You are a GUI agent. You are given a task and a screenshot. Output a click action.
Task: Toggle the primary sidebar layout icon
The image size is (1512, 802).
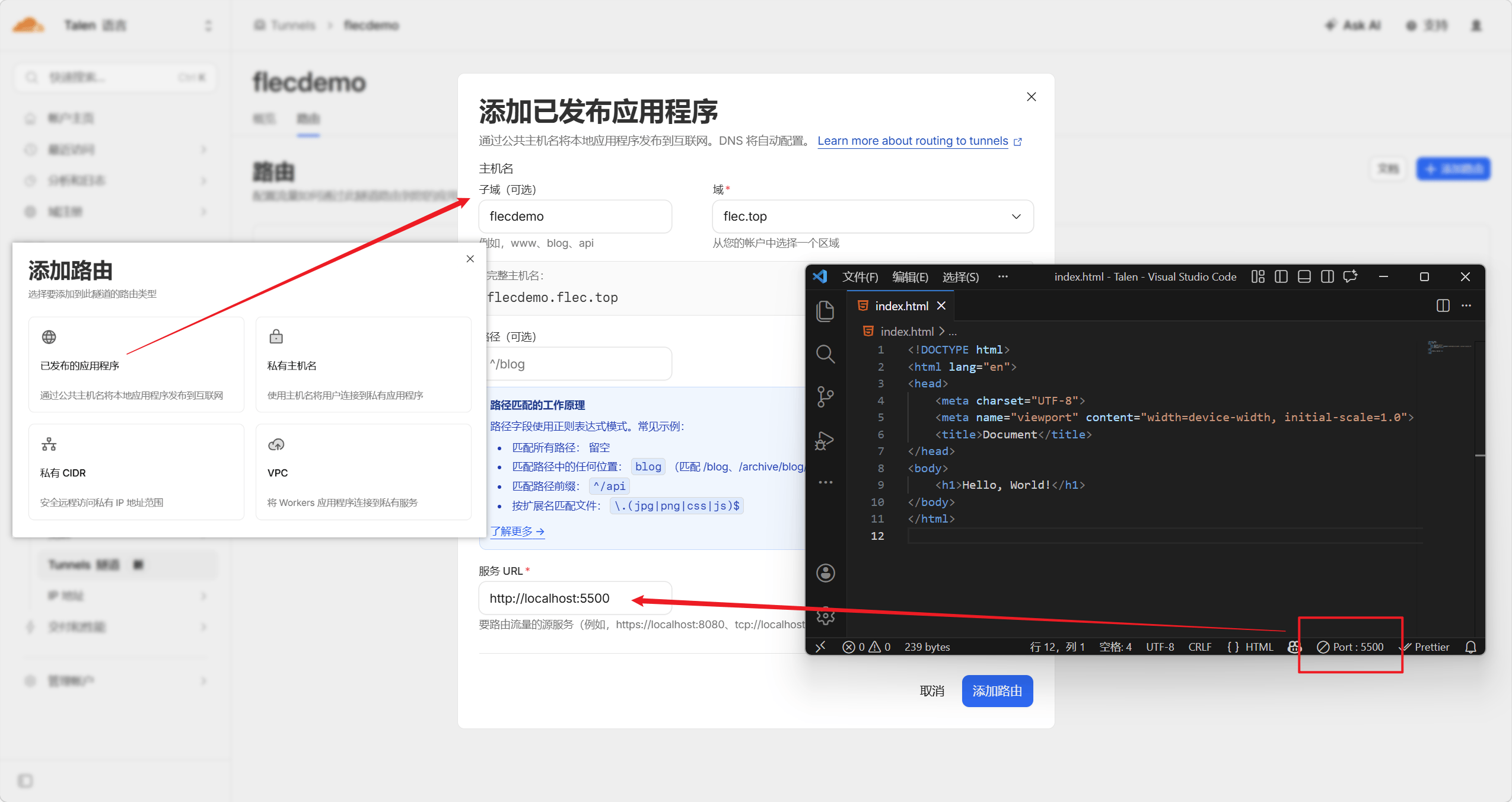[x=1281, y=276]
